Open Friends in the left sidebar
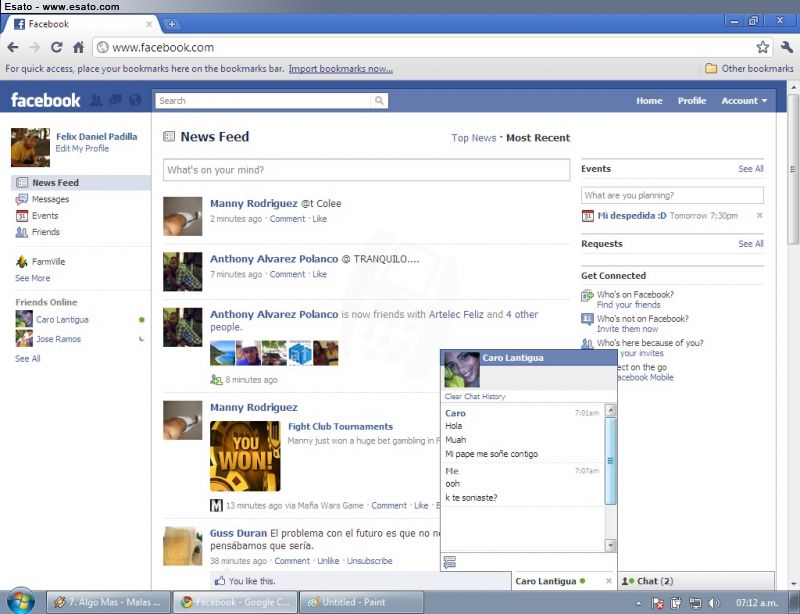Image resolution: width=800 pixels, height=614 pixels. [x=45, y=232]
